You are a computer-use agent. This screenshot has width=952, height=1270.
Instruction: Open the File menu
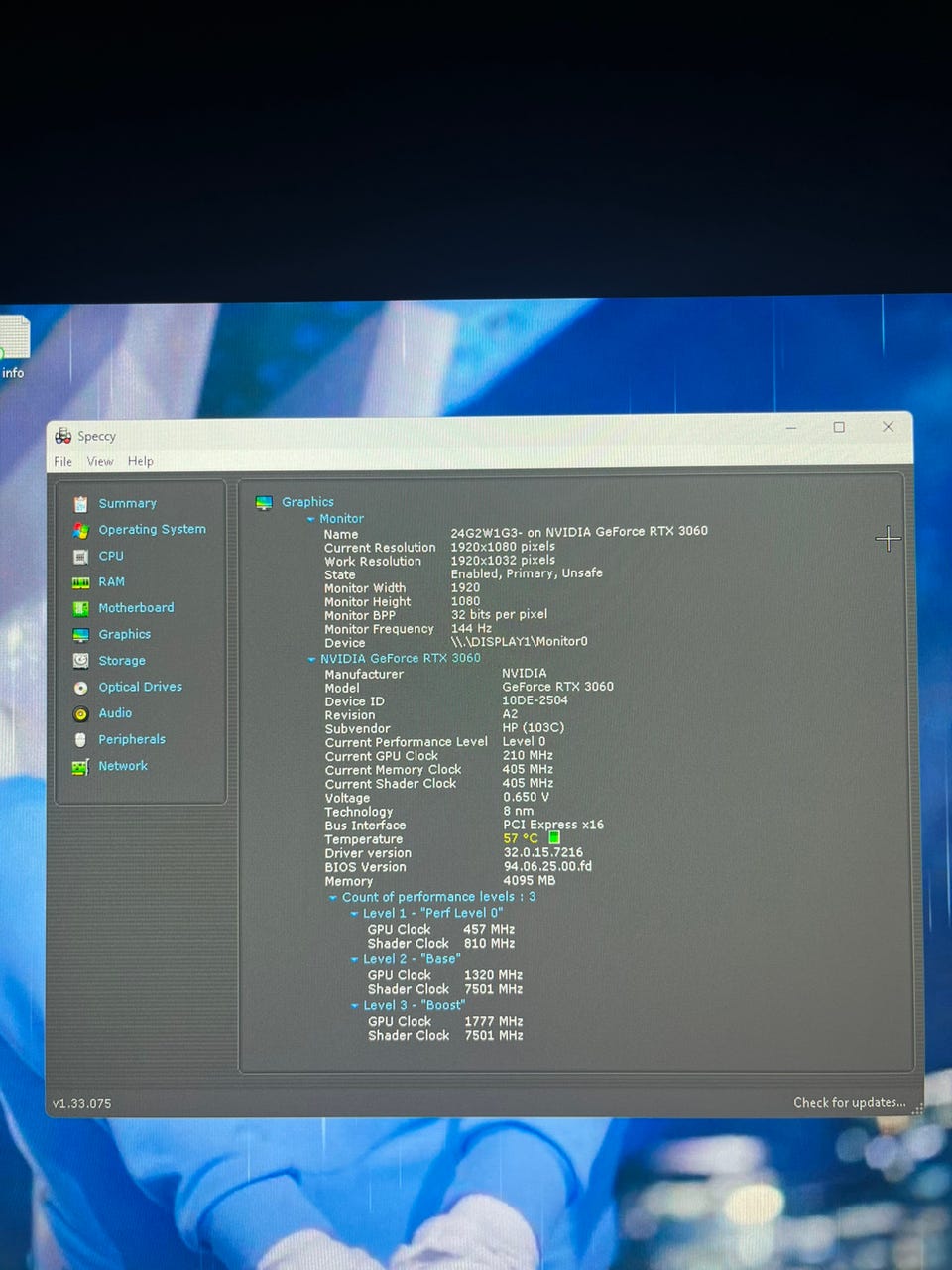62,461
